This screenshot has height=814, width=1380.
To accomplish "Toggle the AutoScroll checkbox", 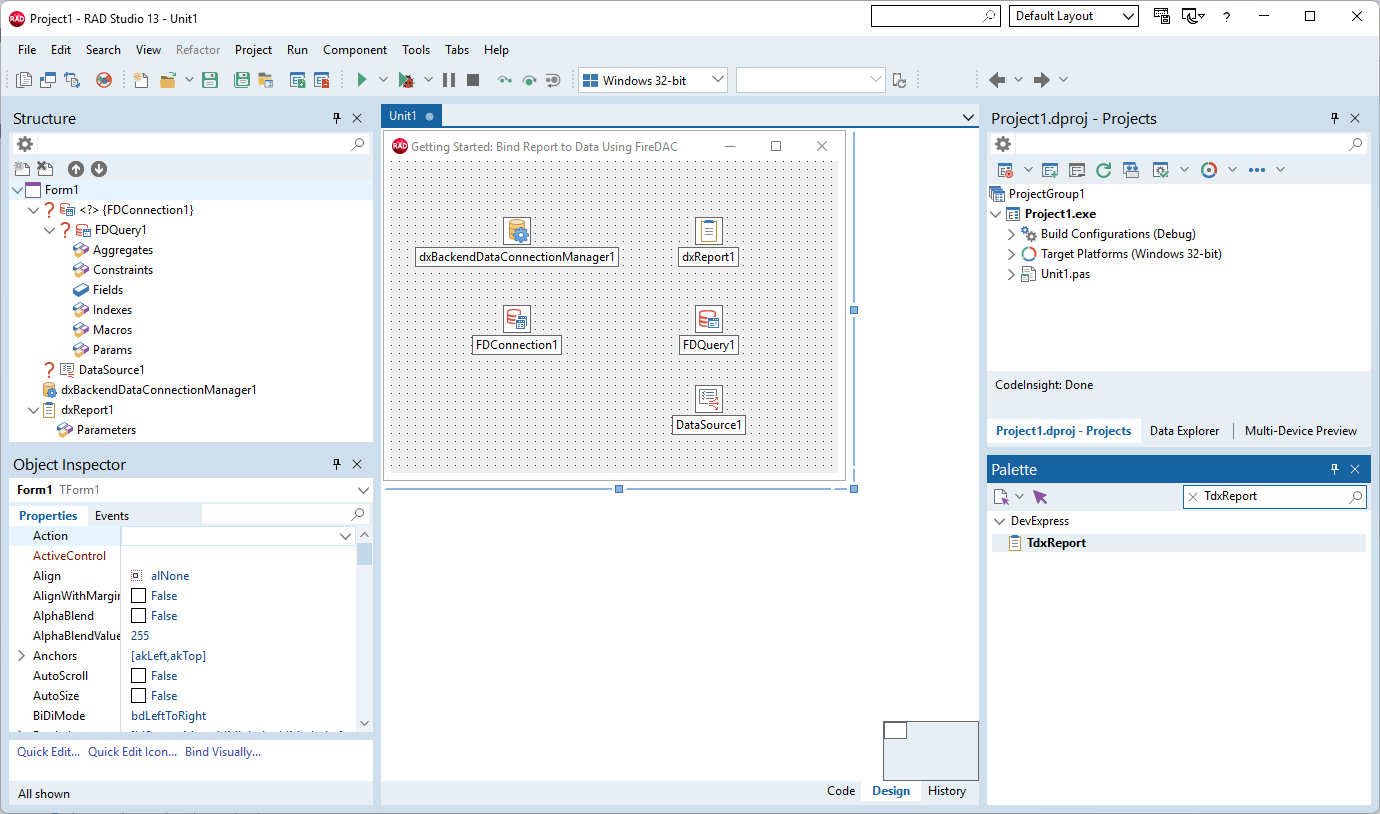I will pos(136,675).
